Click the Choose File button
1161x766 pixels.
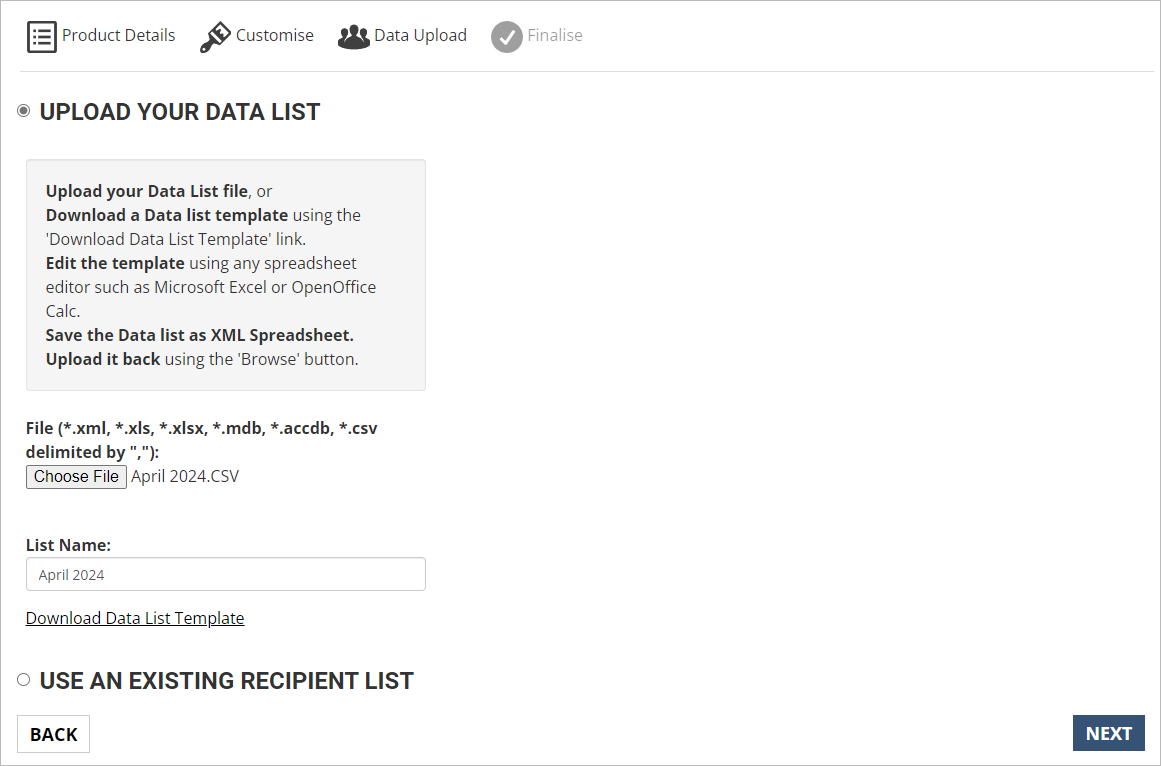click(x=76, y=477)
